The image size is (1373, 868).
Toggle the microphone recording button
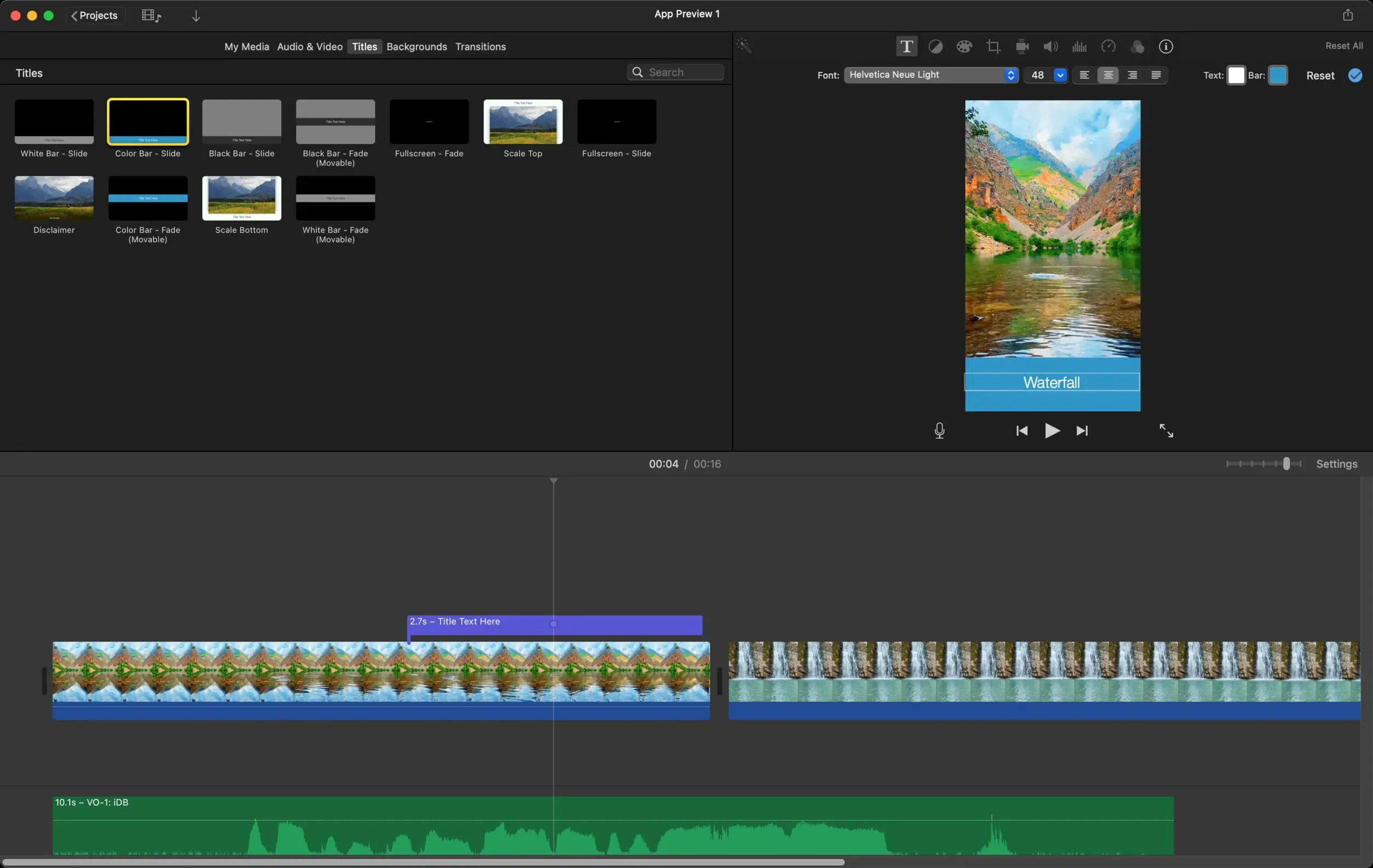point(939,430)
